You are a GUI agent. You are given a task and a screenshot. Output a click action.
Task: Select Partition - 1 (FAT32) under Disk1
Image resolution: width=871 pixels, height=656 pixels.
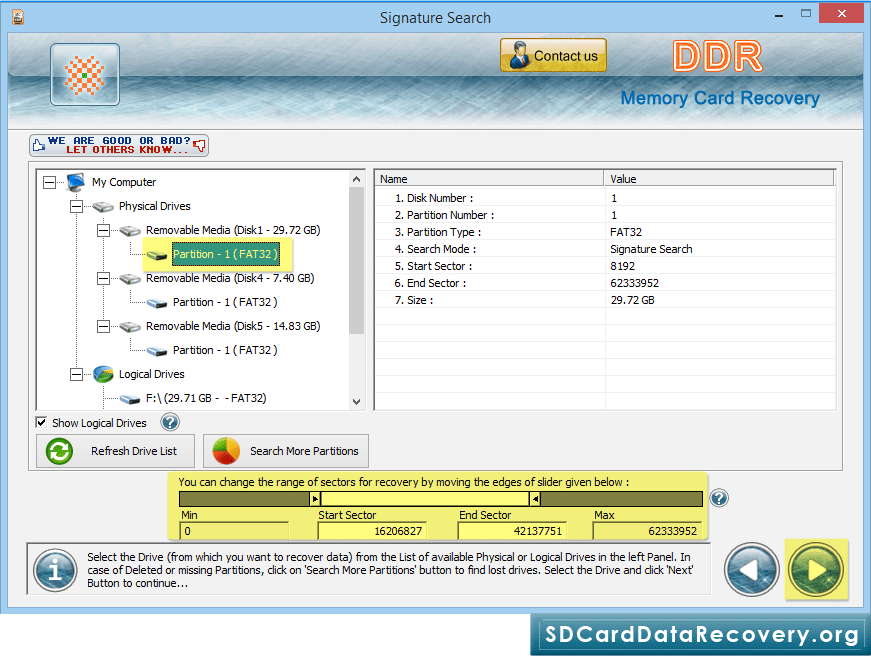click(225, 254)
